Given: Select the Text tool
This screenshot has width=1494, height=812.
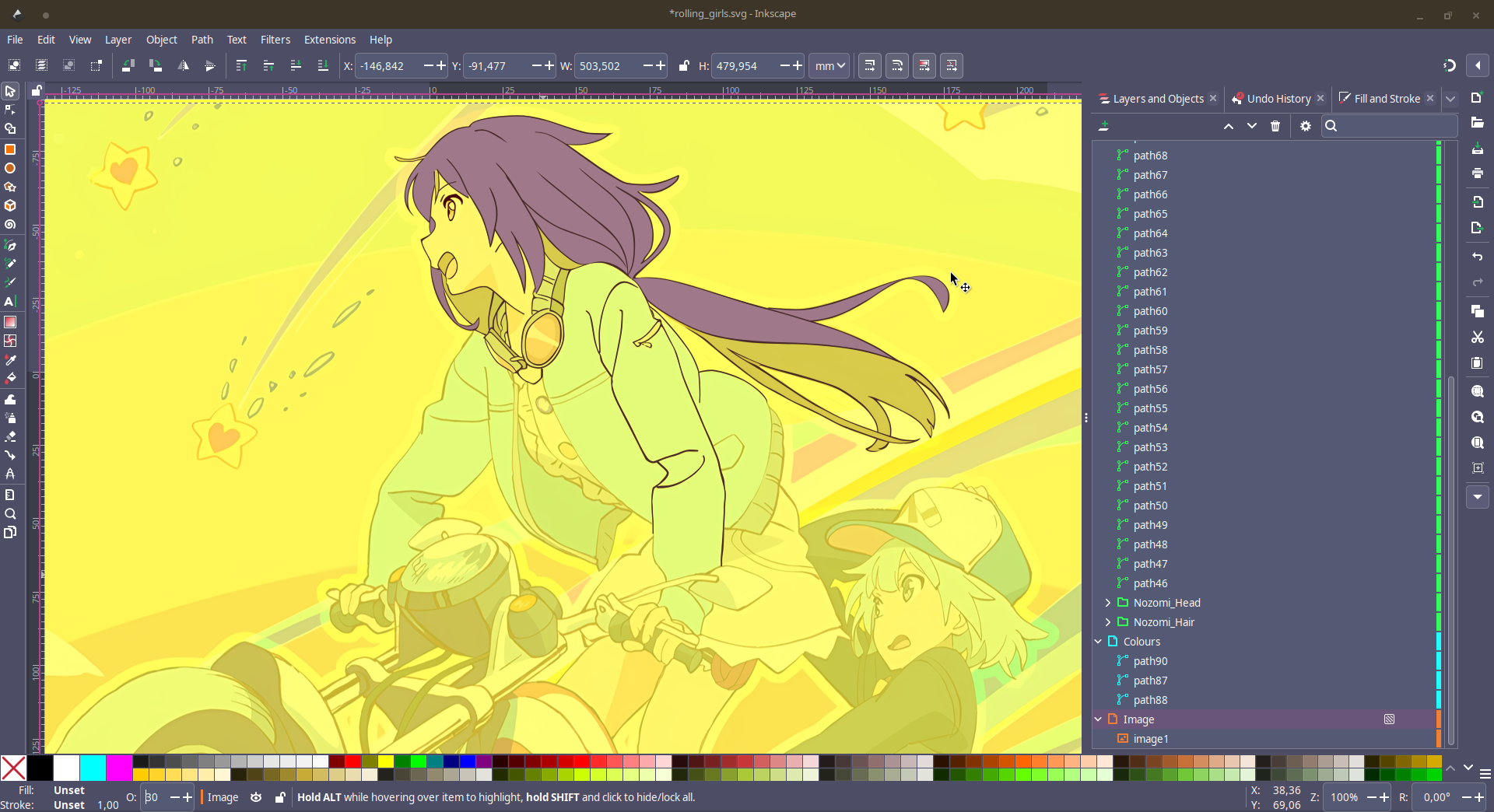Looking at the screenshot, I should [x=10, y=302].
